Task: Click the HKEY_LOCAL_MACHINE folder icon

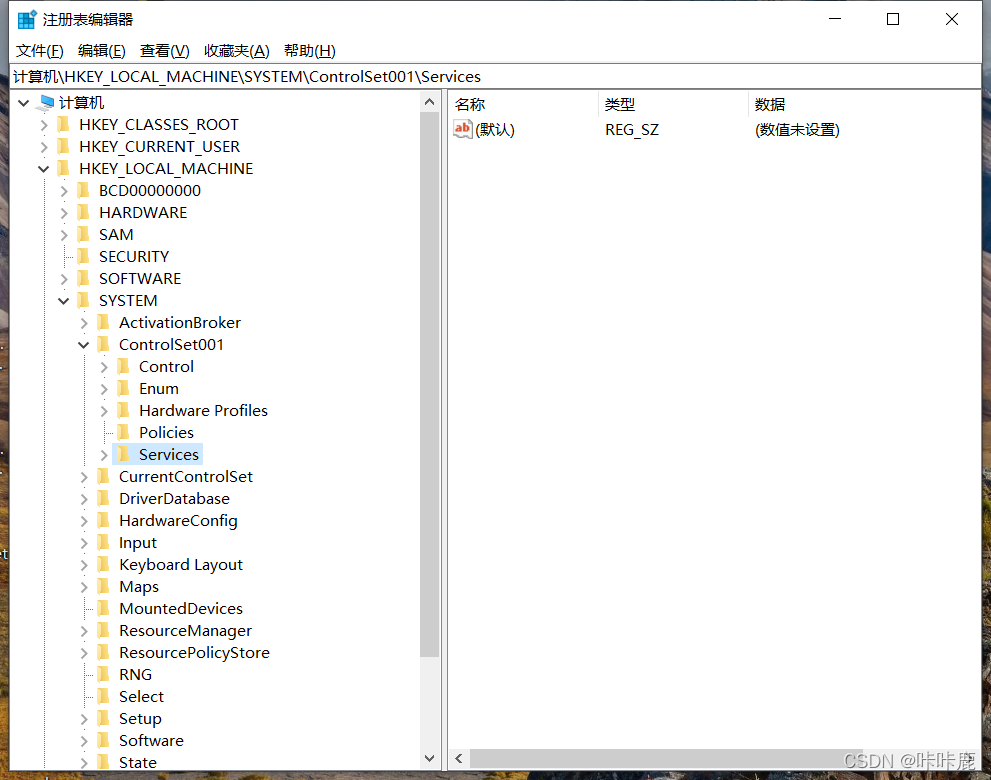Action: point(63,169)
